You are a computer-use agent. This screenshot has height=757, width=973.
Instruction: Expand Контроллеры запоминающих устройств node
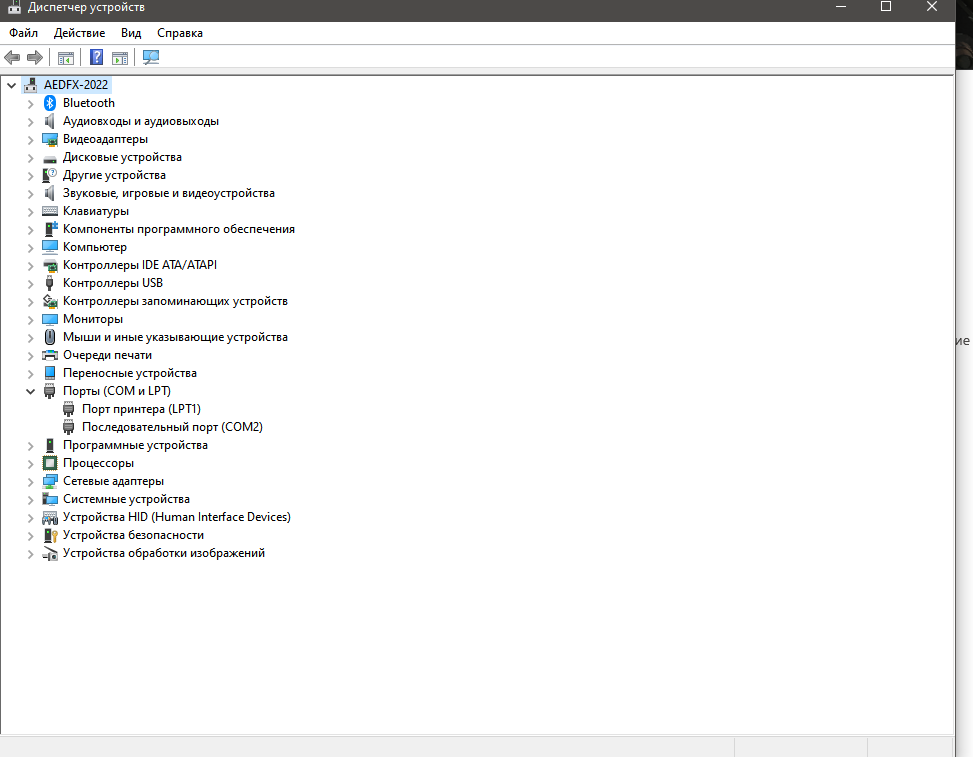coord(30,302)
